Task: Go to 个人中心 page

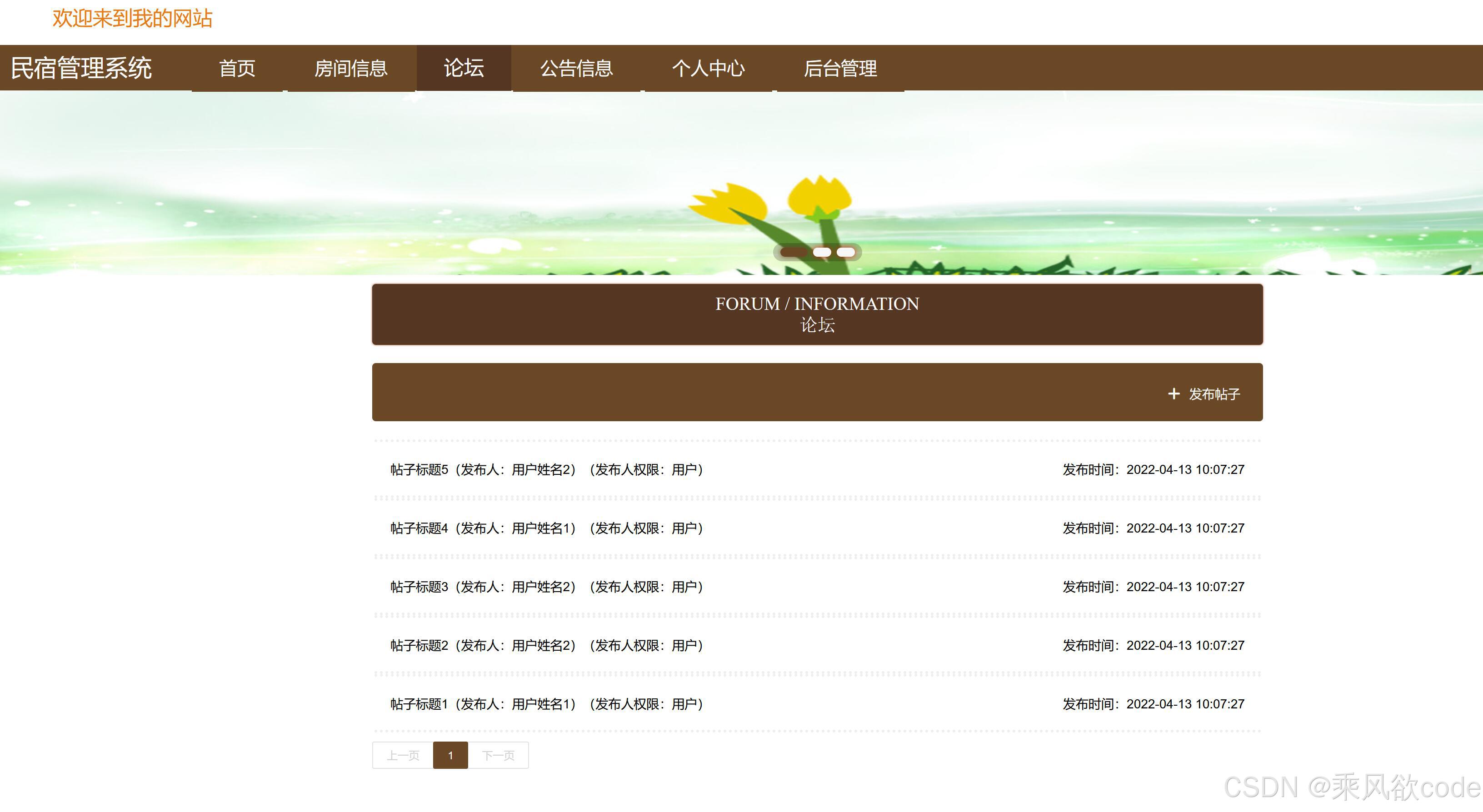Action: pyautogui.click(x=708, y=69)
